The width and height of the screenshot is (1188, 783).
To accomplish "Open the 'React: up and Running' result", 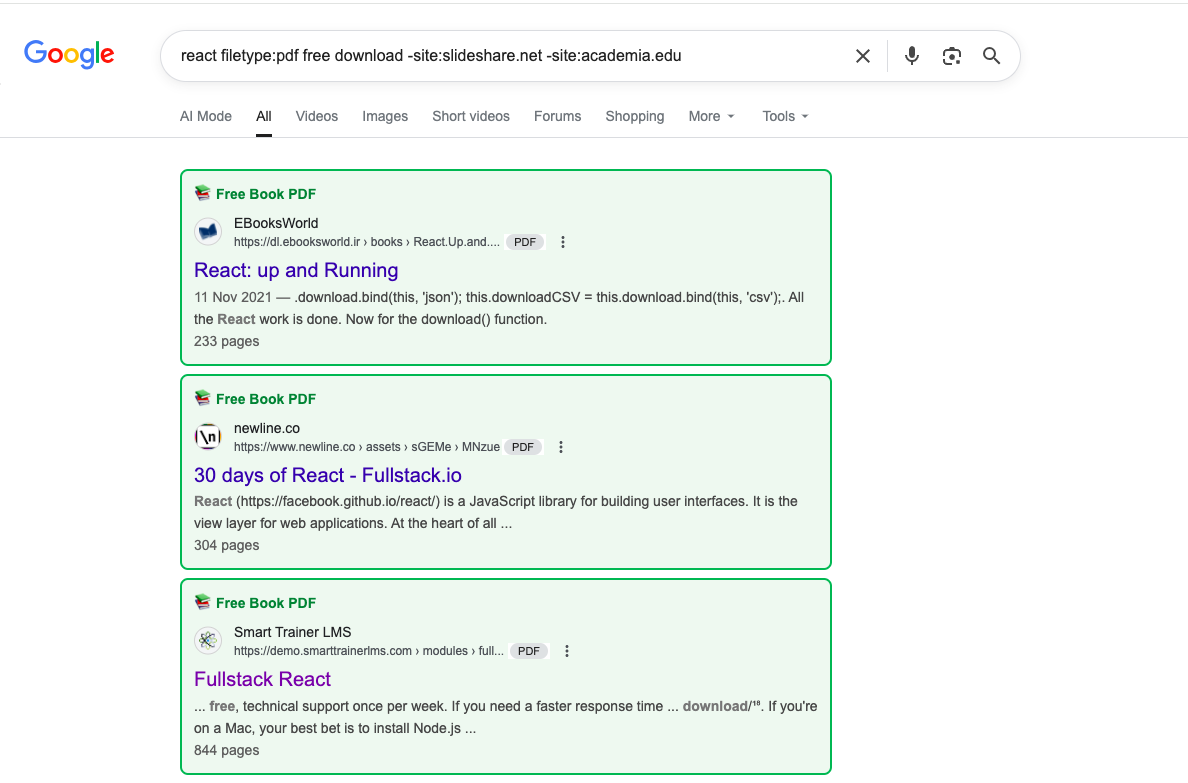I will pos(296,271).
